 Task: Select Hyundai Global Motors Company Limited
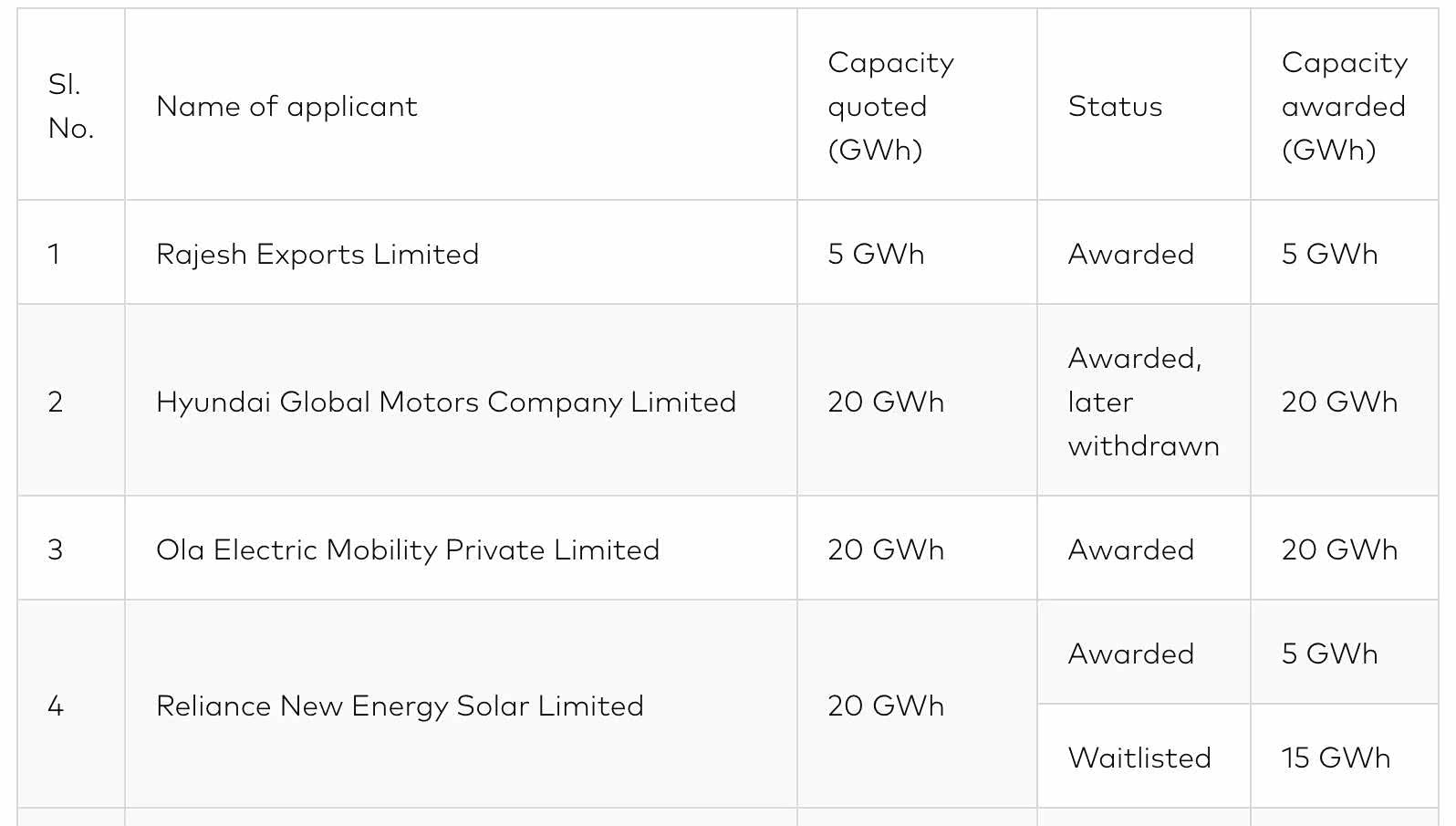[x=446, y=402]
